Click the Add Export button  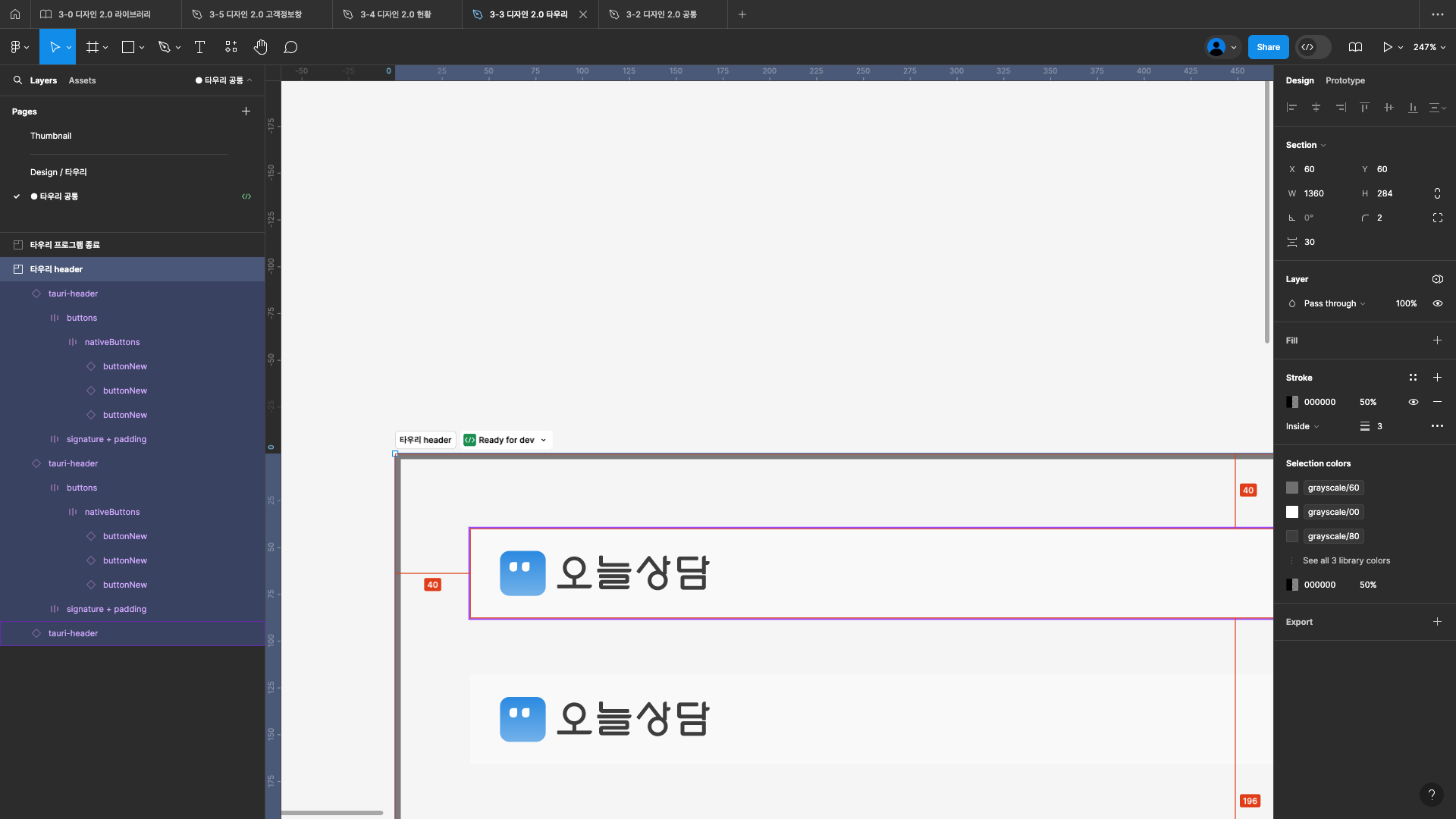[1437, 621]
